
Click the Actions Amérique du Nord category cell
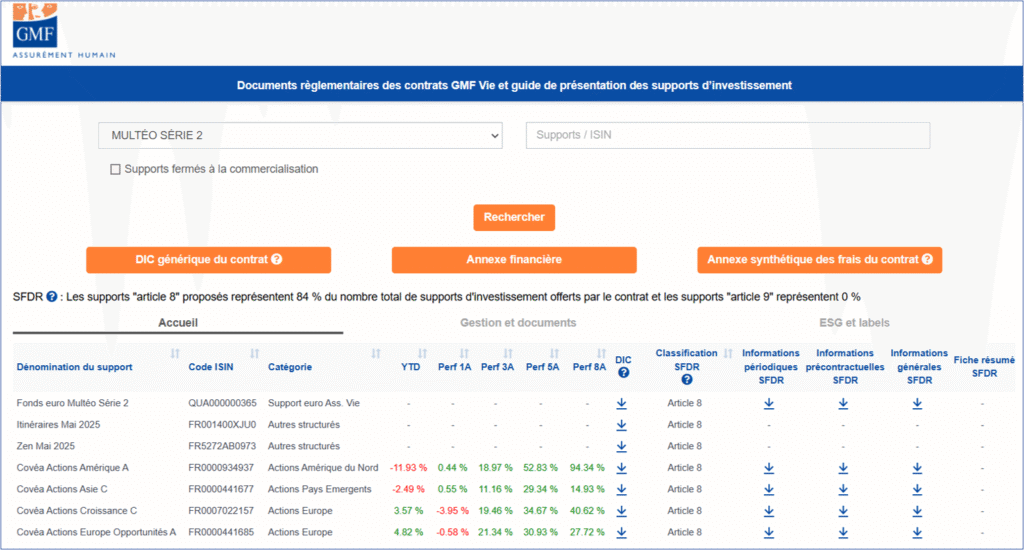tap(323, 468)
